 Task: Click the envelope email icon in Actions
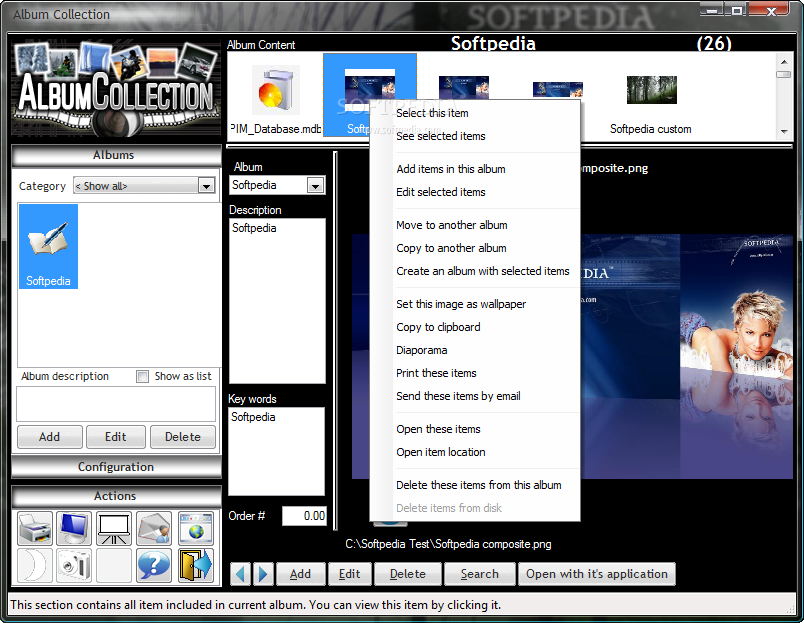154,528
